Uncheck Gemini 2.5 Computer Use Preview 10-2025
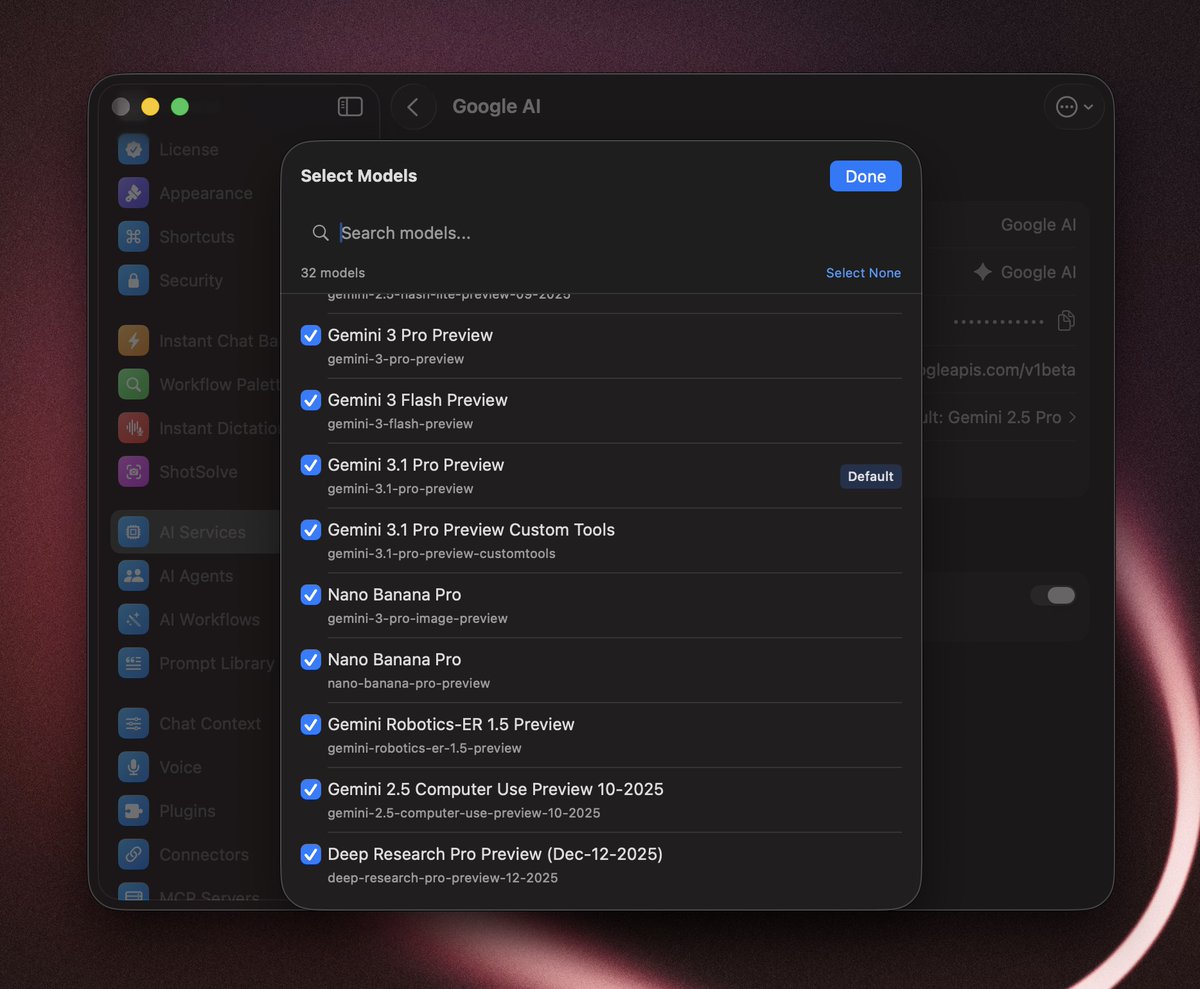Viewport: 1200px width, 989px height. point(311,789)
